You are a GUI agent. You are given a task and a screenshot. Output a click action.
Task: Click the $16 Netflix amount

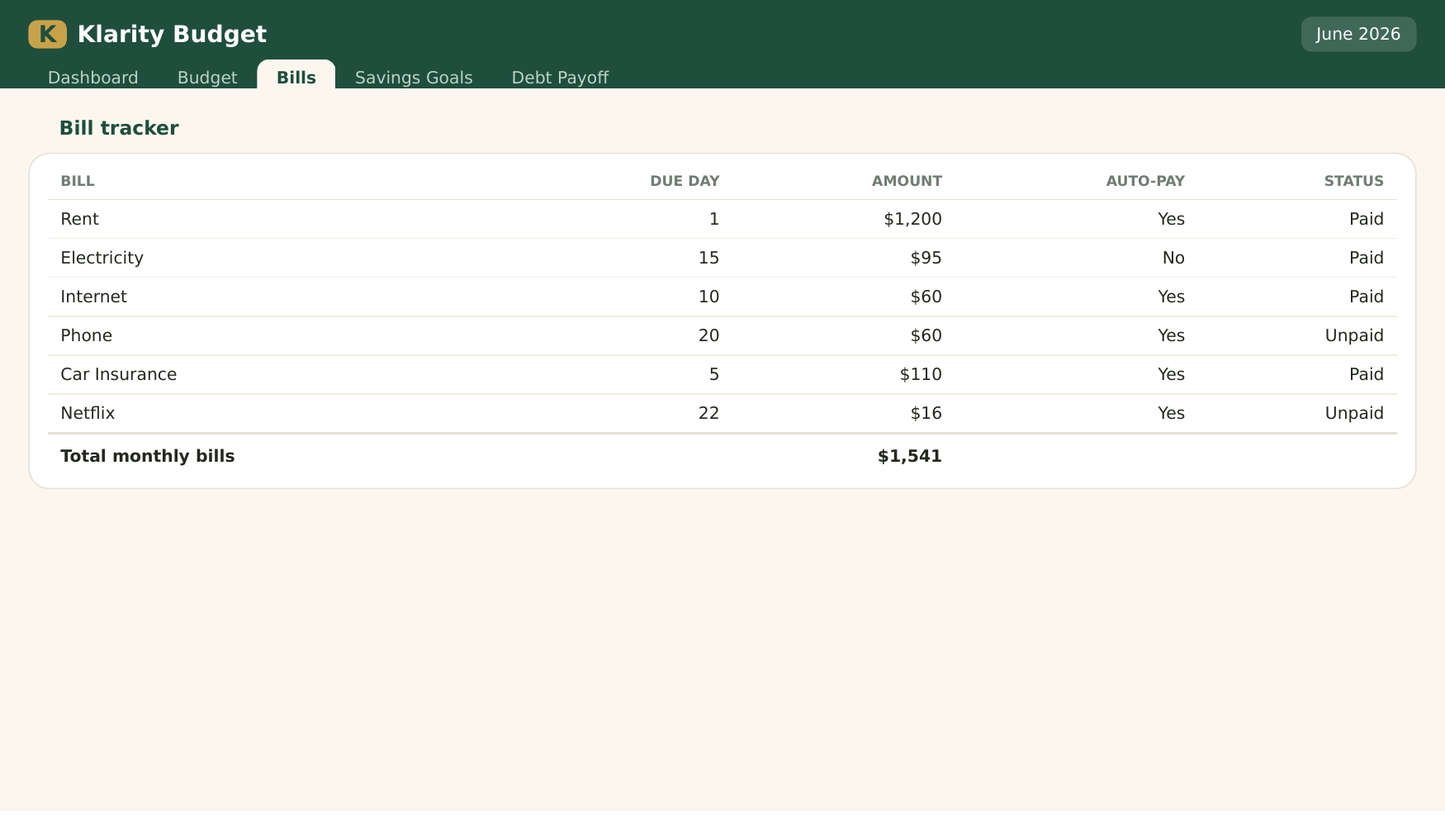[926, 413]
